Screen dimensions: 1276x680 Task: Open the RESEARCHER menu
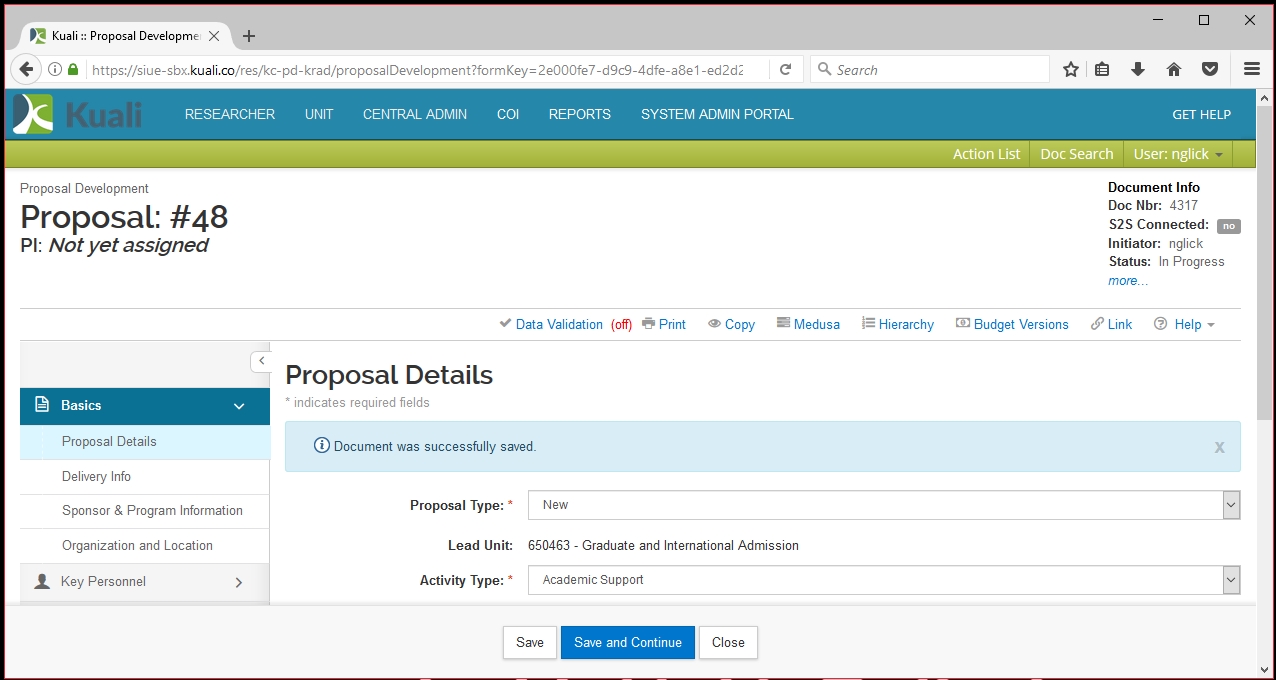[x=229, y=114]
